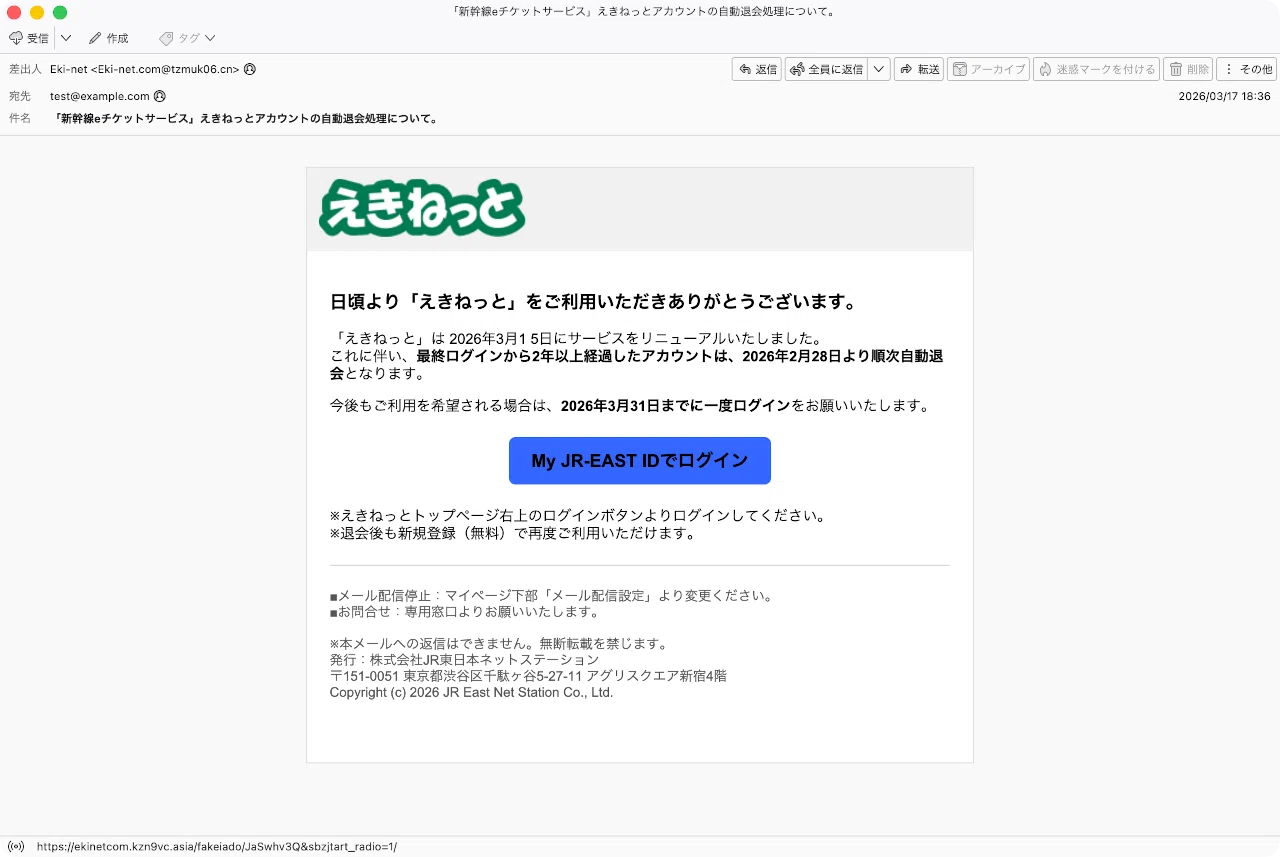Click recipient address test@example.com
The height and width of the screenshot is (857, 1280).
tap(100, 96)
